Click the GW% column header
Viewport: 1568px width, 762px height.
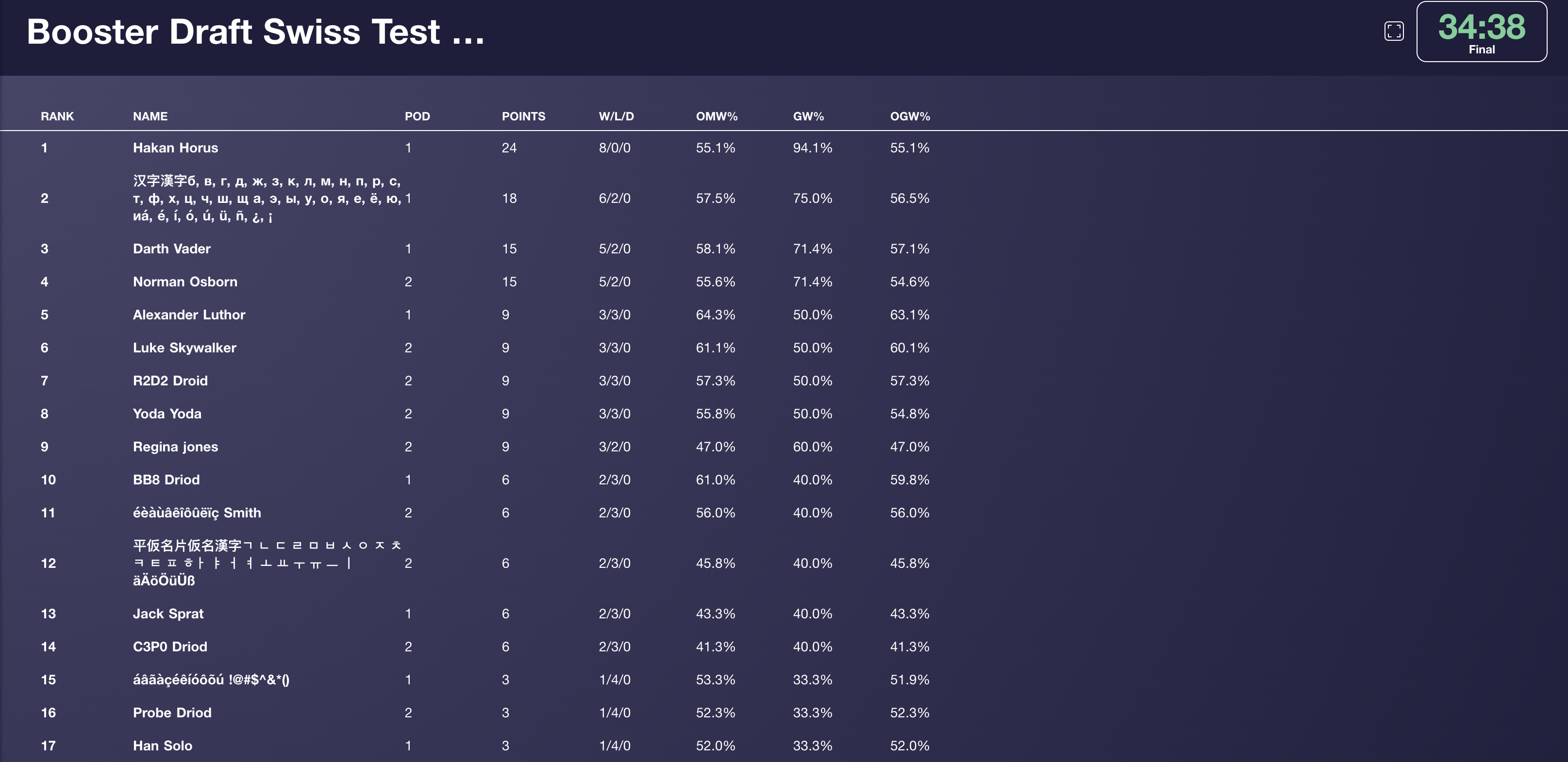[808, 116]
